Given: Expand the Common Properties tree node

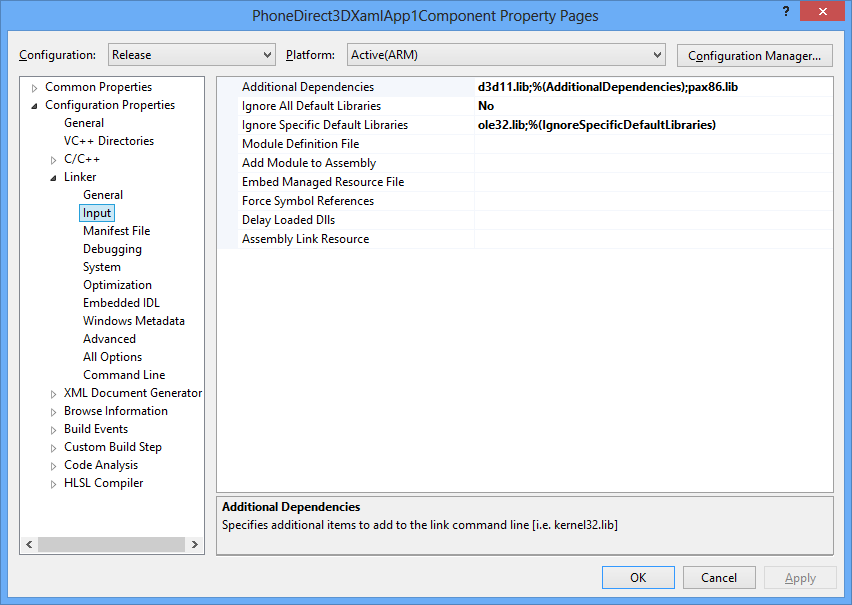Looking at the screenshot, I should [x=35, y=88].
